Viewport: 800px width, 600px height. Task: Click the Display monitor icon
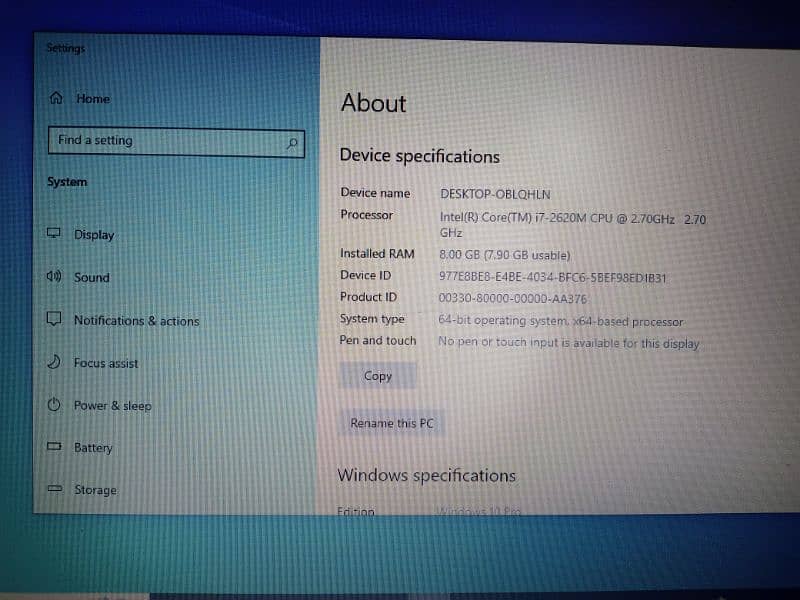tap(54, 234)
